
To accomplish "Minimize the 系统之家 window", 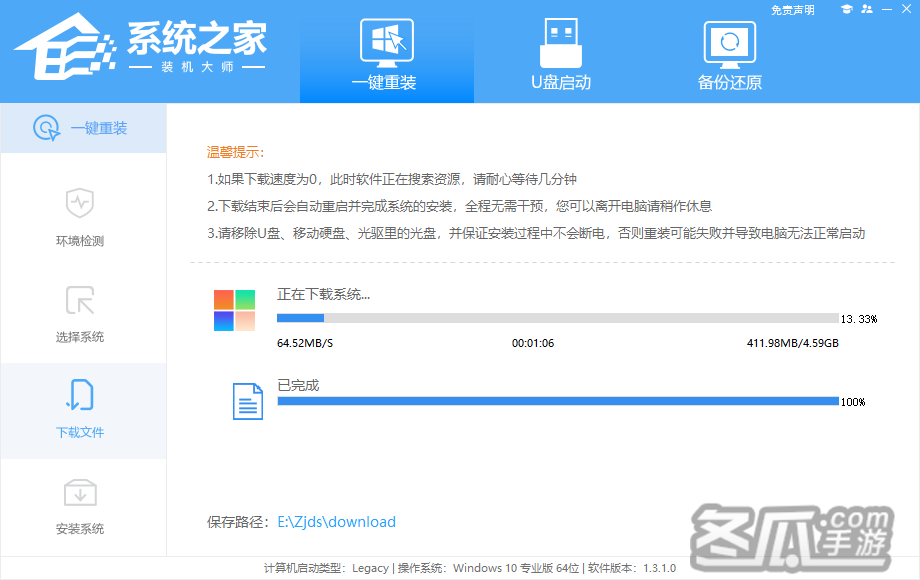I will [887, 9].
